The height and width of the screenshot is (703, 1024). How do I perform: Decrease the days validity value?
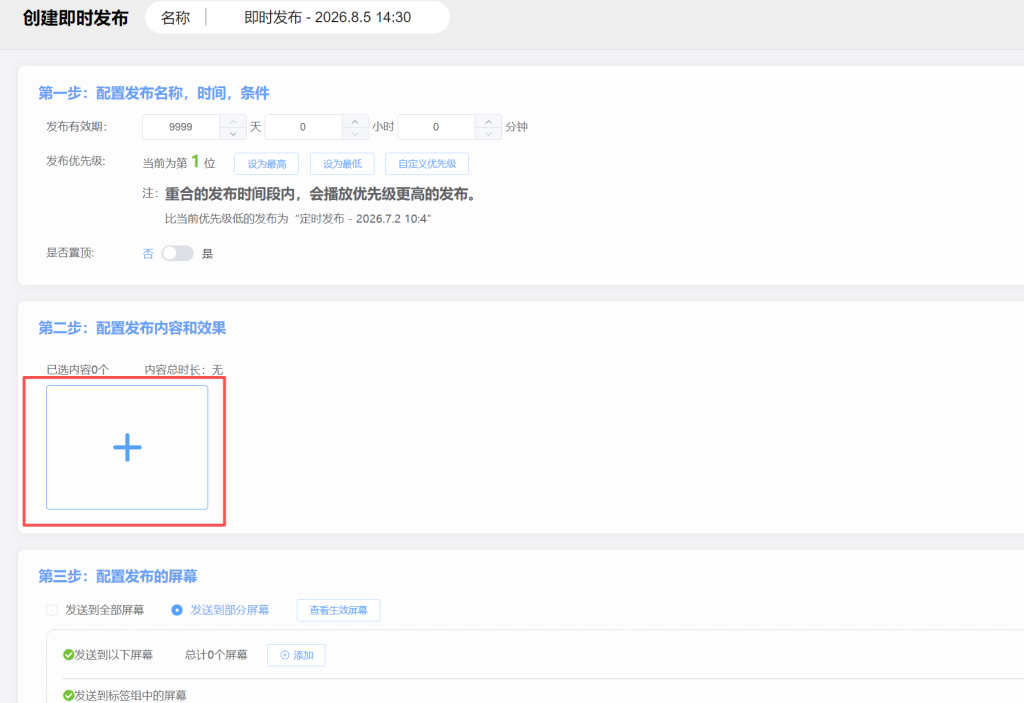233,133
